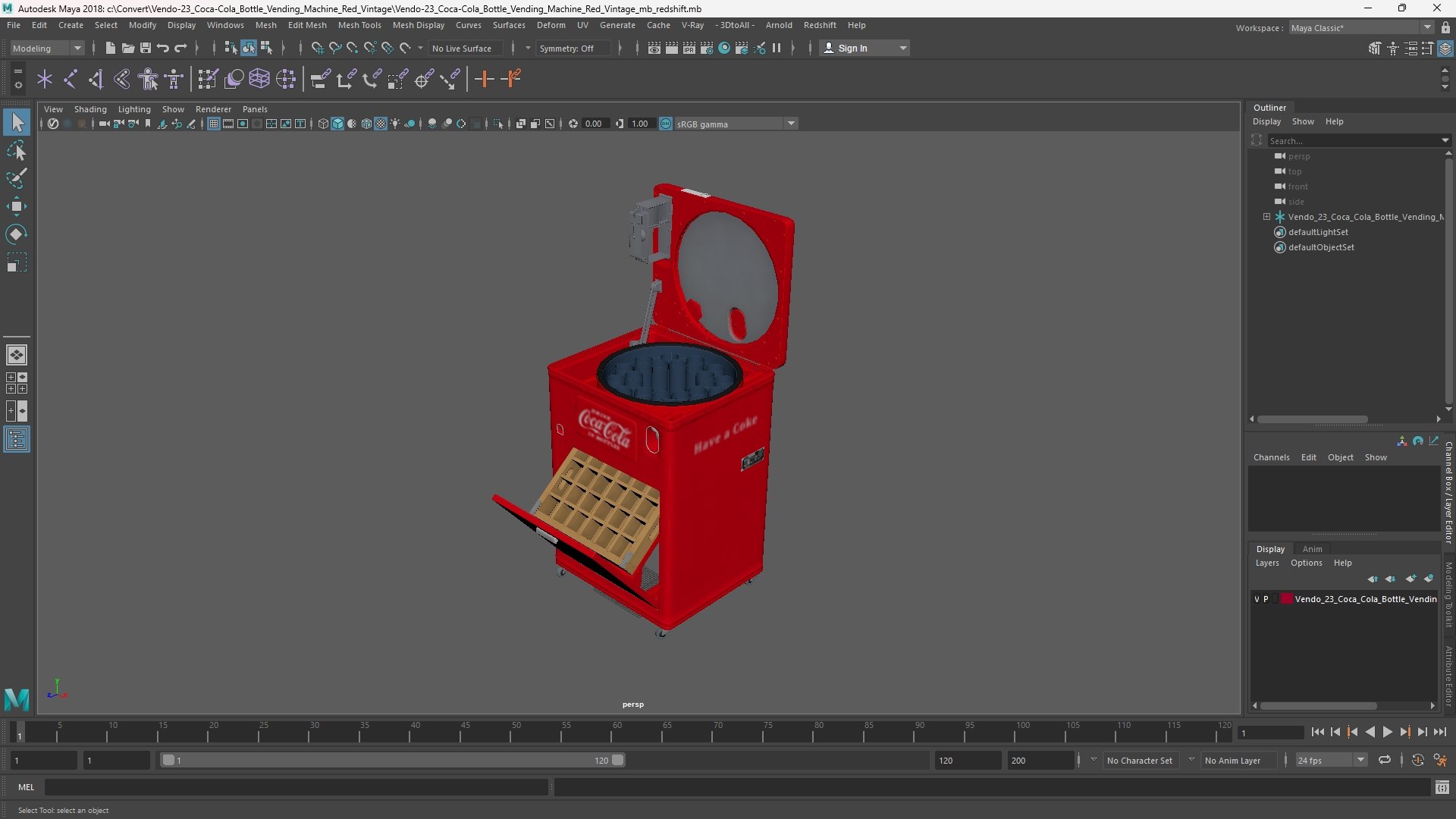Viewport: 1456px width, 819px height.
Task: Jump to start of playback range
Action: tap(1317, 733)
